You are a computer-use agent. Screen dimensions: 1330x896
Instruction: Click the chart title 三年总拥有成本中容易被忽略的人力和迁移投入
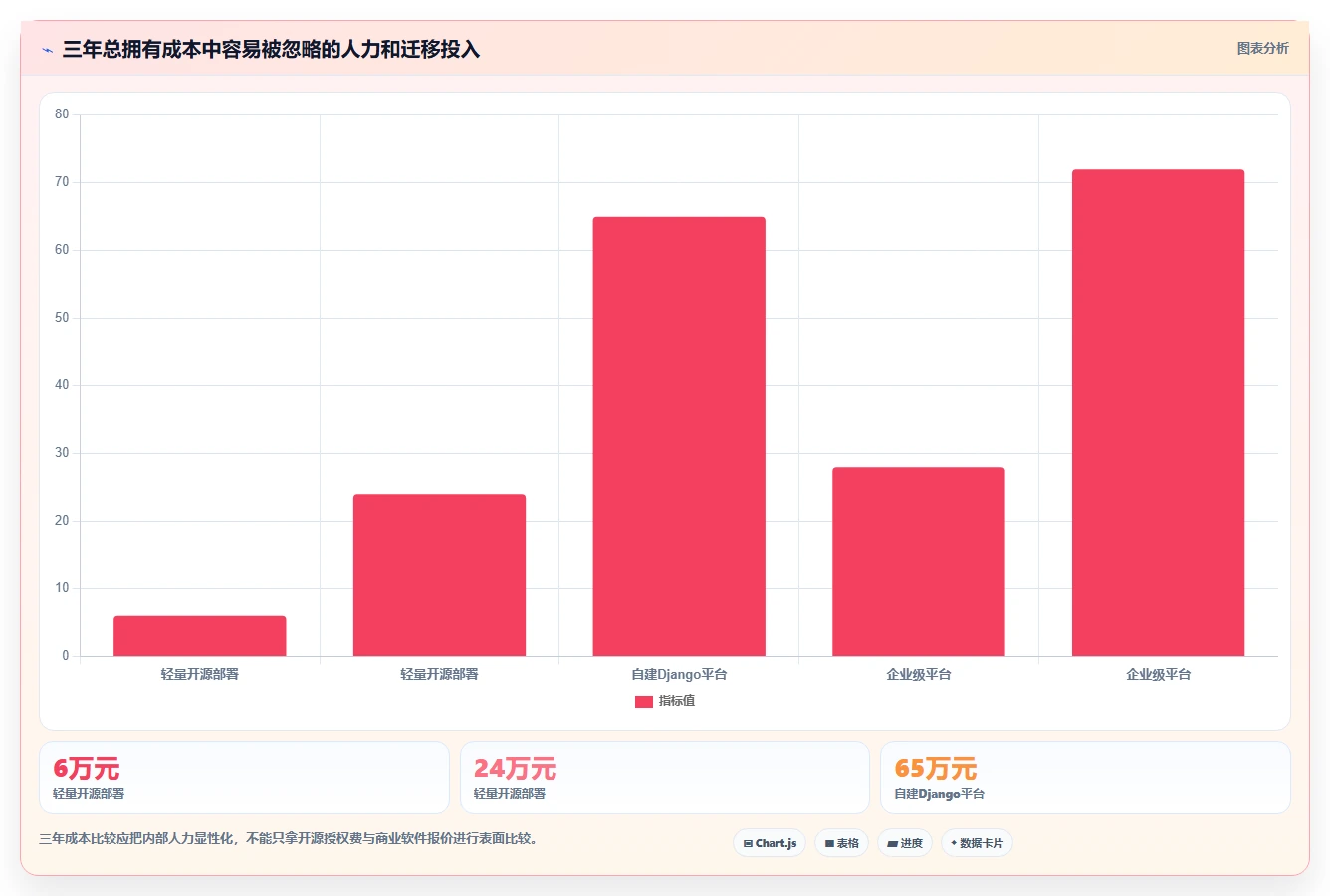tap(271, 49)
